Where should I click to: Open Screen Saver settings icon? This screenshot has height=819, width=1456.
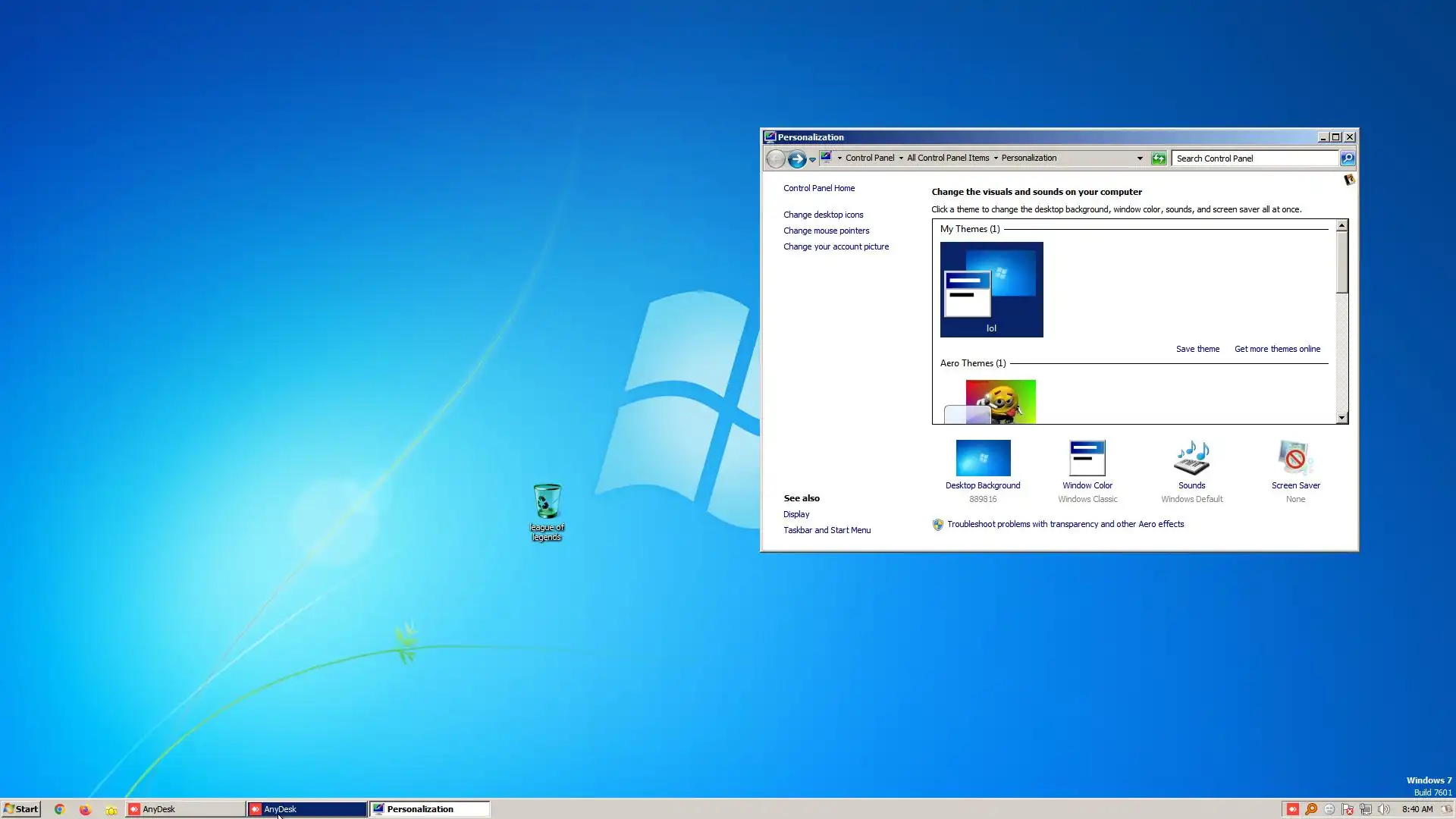click(1295, 458)
